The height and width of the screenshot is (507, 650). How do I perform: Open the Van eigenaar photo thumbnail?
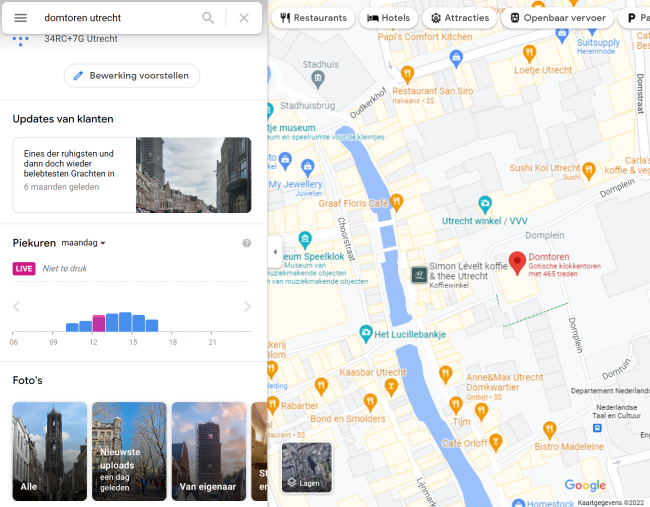[x=209, y=451]
